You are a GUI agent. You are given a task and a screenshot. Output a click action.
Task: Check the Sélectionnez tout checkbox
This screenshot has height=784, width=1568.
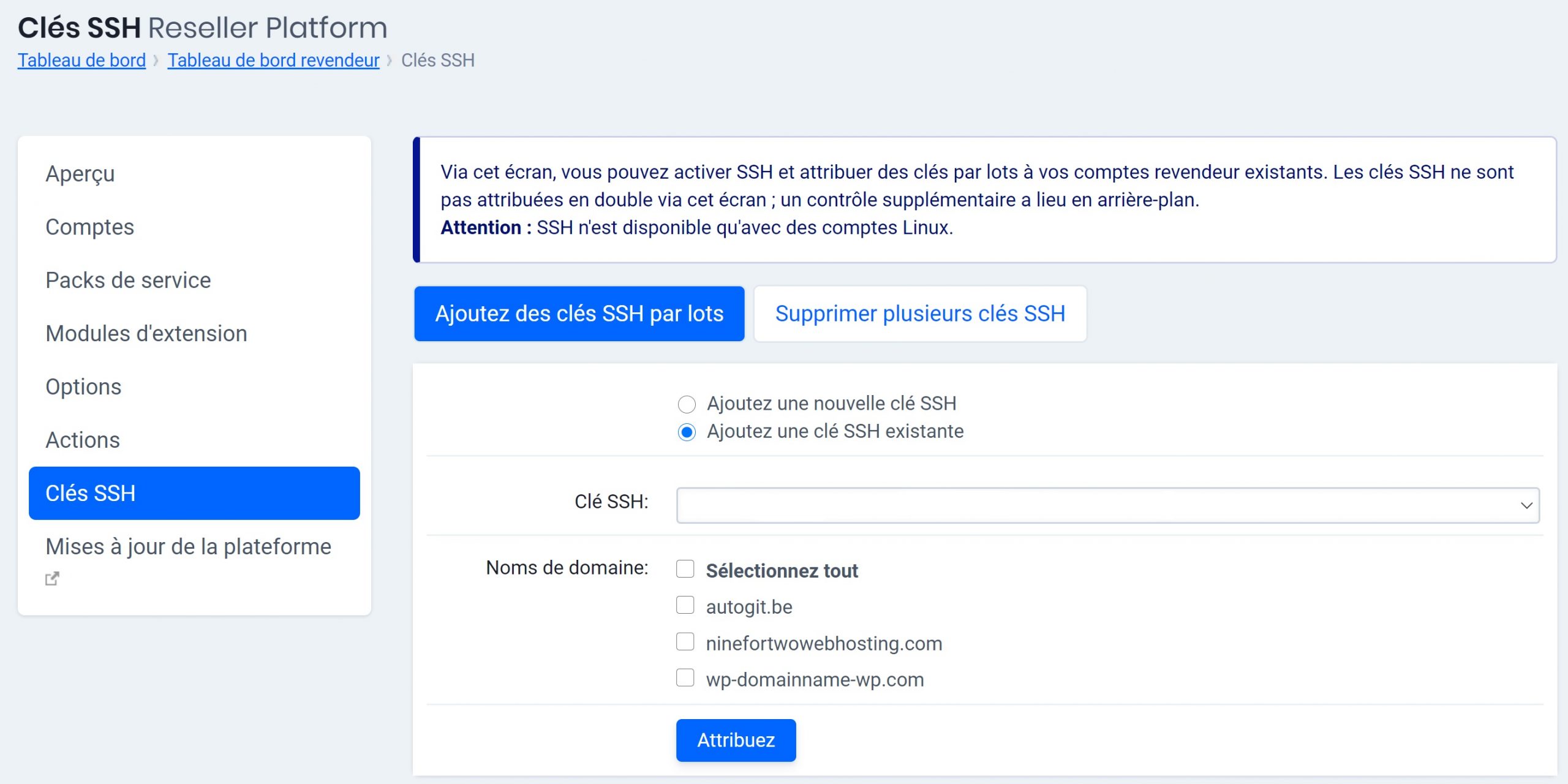point(685,569)
